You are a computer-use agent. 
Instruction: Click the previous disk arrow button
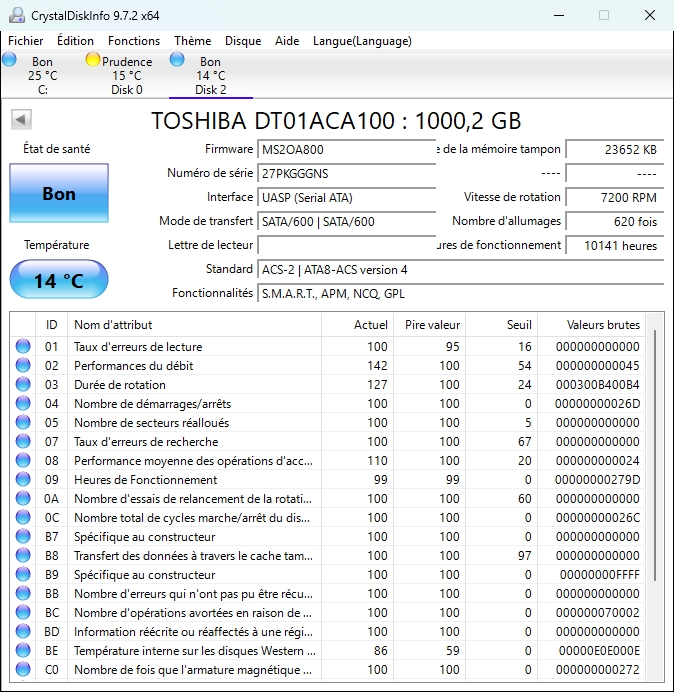point(20,120)
